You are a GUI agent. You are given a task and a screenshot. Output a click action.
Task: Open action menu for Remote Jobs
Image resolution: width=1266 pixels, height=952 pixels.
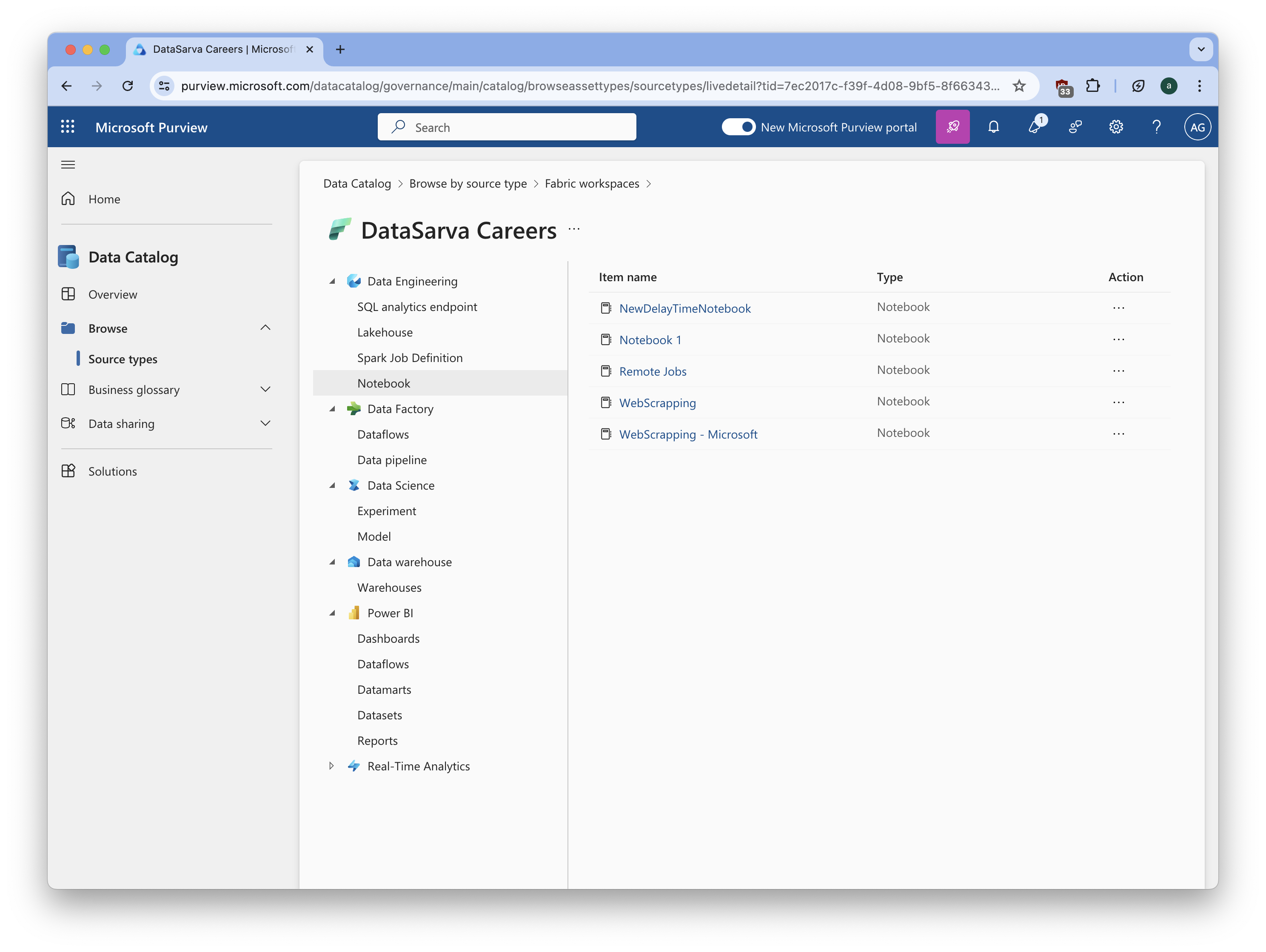point(1118,371)
